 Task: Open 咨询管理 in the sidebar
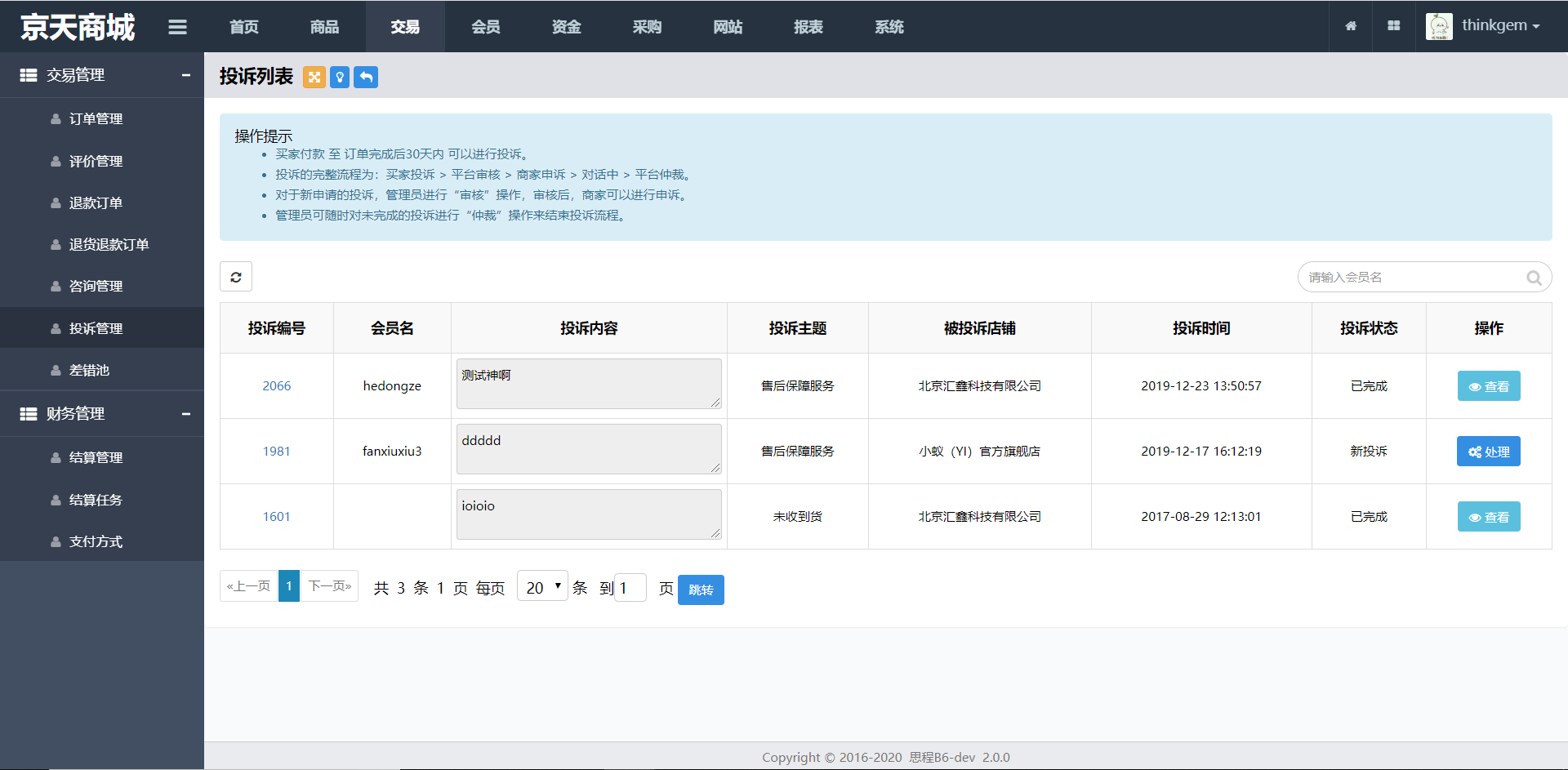(96, 287)
